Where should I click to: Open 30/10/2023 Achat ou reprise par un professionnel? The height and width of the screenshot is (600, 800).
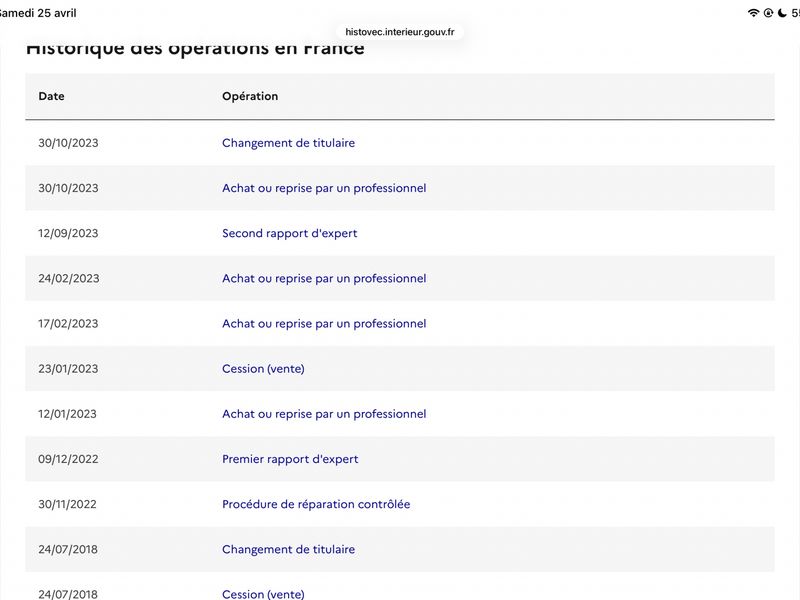coord(324,188)
